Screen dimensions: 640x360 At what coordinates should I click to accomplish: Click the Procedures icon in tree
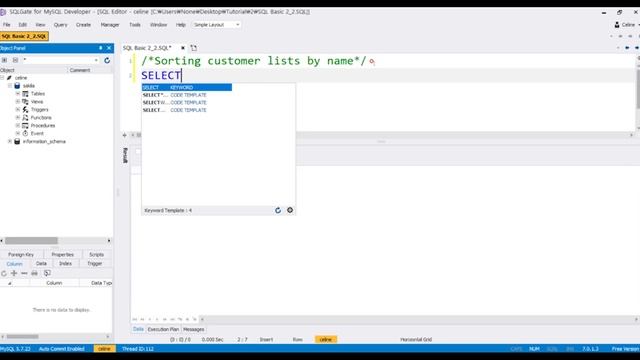(x=25, y=126)
